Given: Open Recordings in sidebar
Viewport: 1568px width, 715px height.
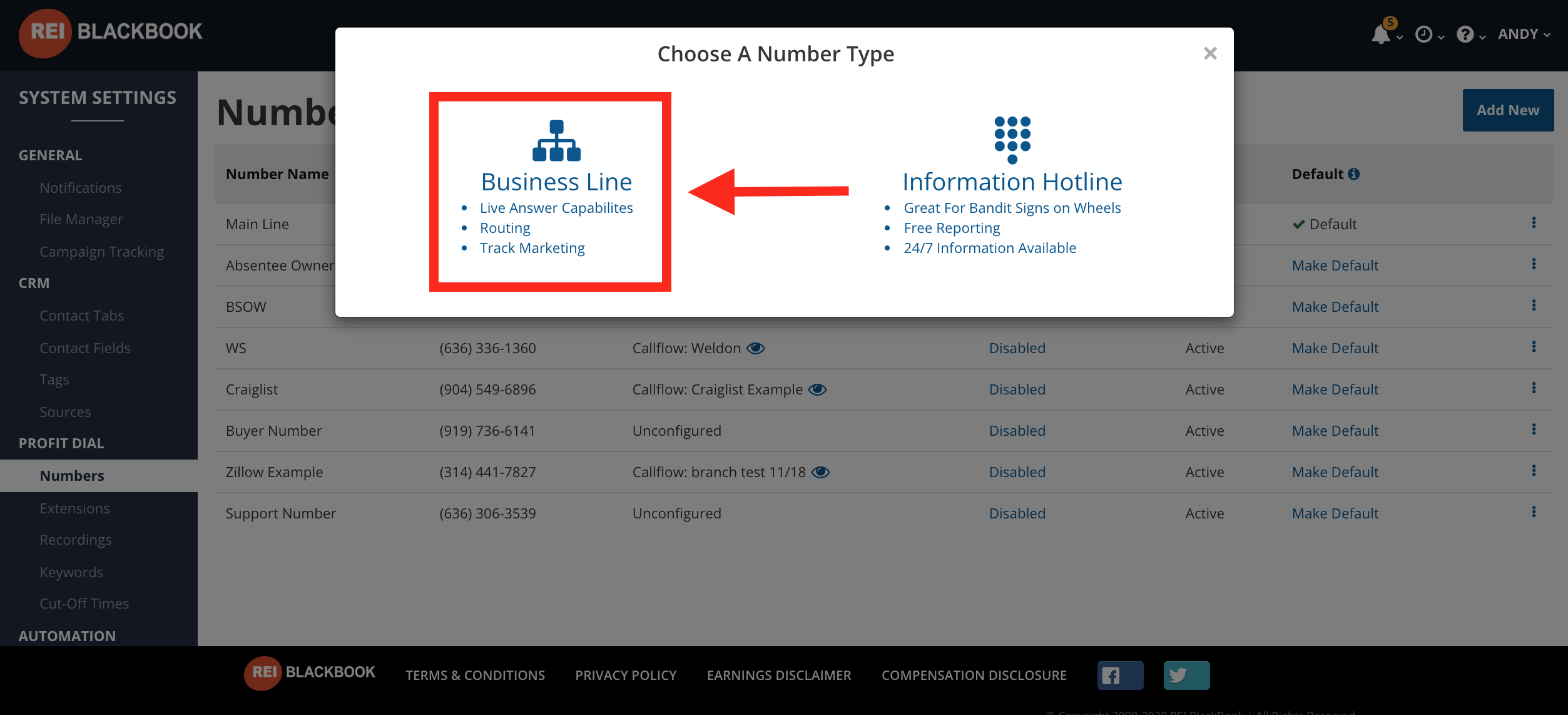Looking at the screenshot, I should point(76,540).
